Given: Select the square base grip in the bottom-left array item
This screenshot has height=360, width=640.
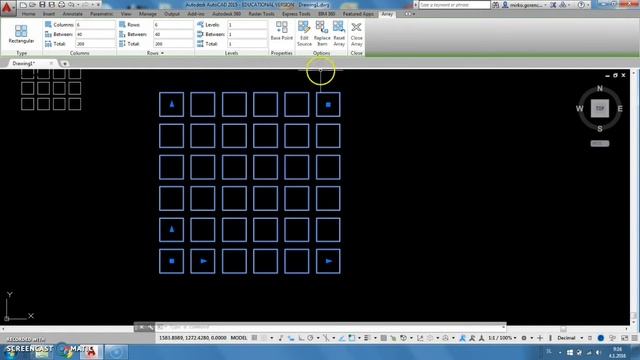Looking at the screenshot, I should [x=171, y=261].
